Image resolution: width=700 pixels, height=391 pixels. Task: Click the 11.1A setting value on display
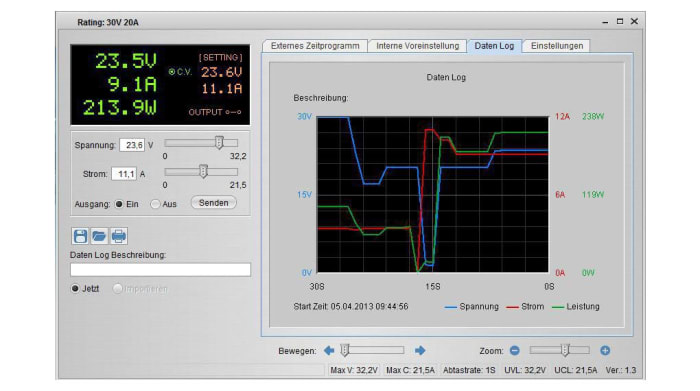click(221, 89)
